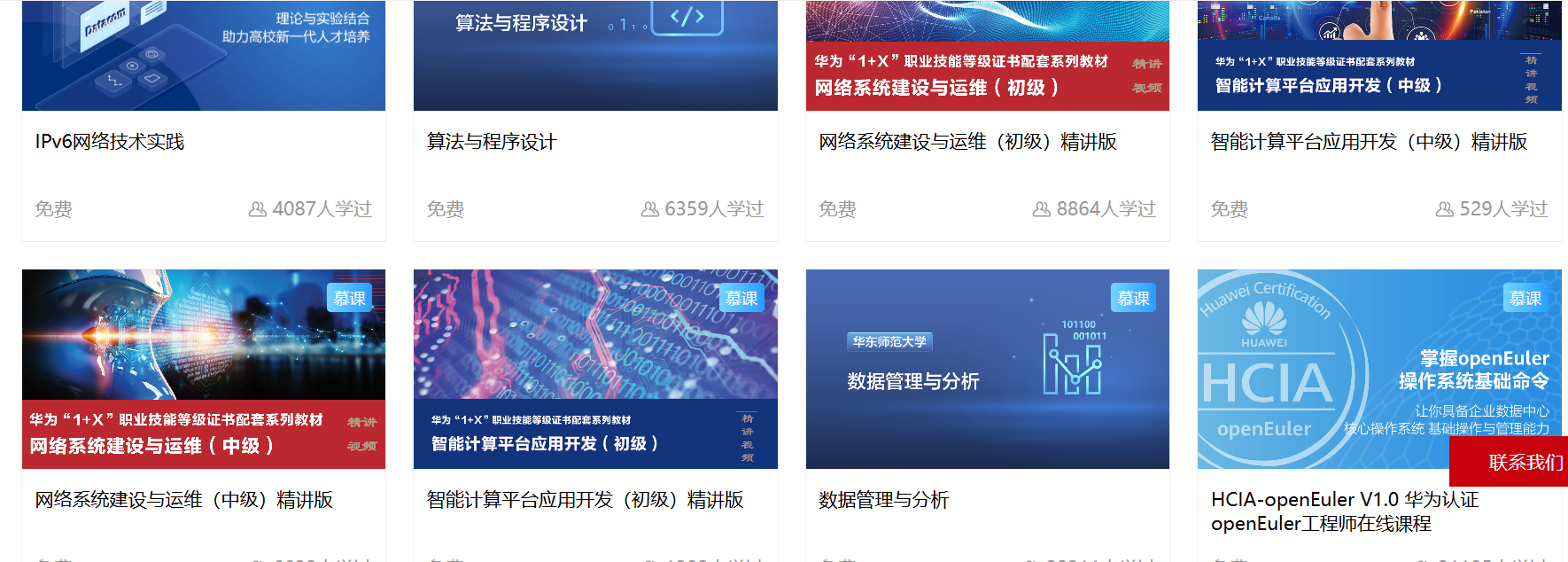The width and height of the screenshot is (1568, 562).
Task: Click the 529人学过 learner count
Action: 1503,209
